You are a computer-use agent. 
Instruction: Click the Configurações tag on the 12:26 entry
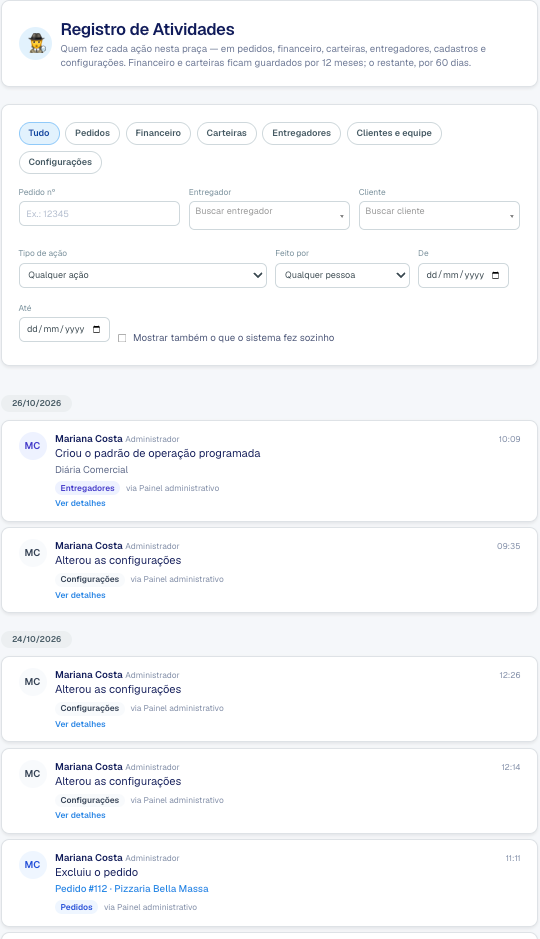coord(90,708)
